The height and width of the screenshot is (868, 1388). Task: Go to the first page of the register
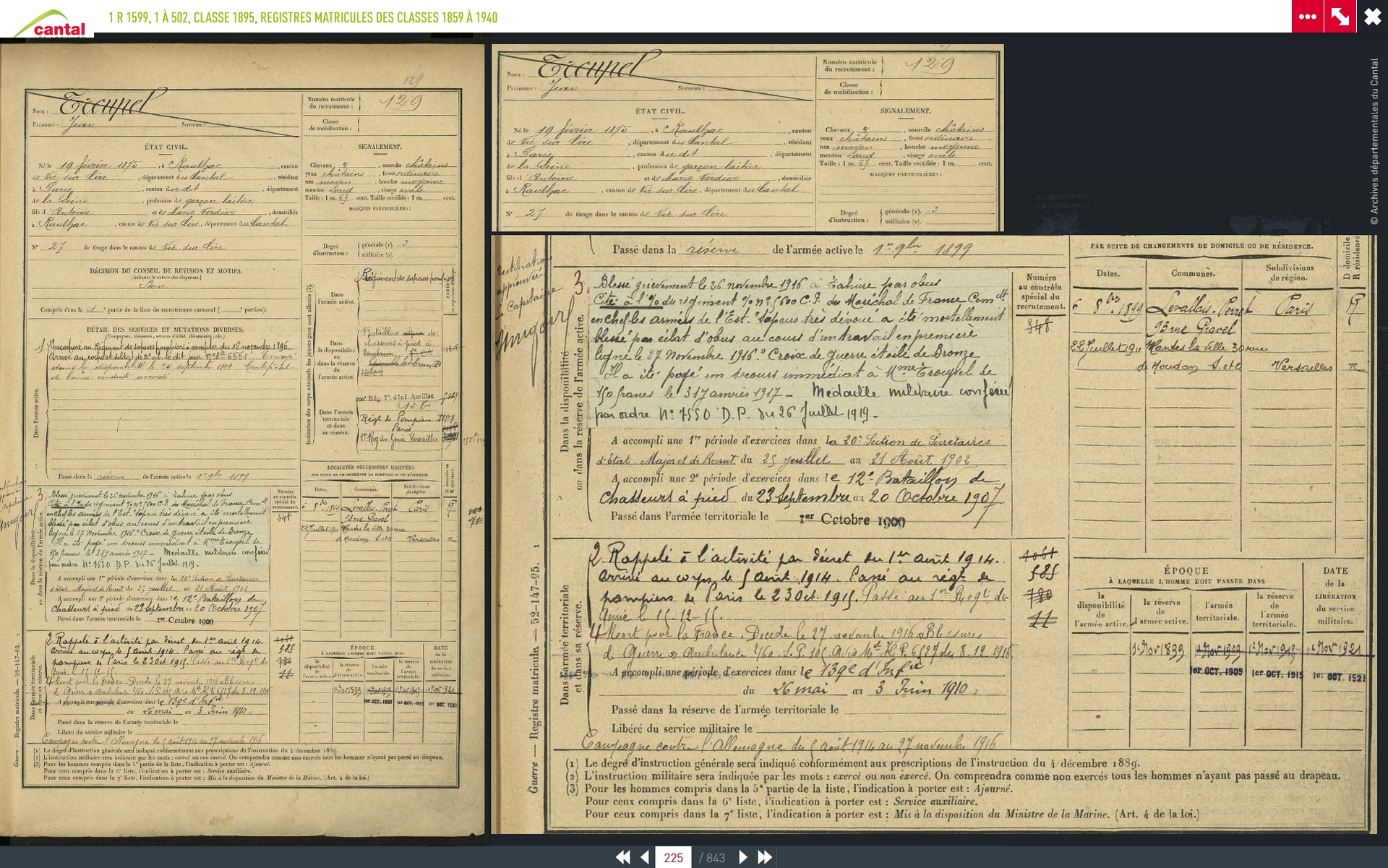tap(622, 857)
